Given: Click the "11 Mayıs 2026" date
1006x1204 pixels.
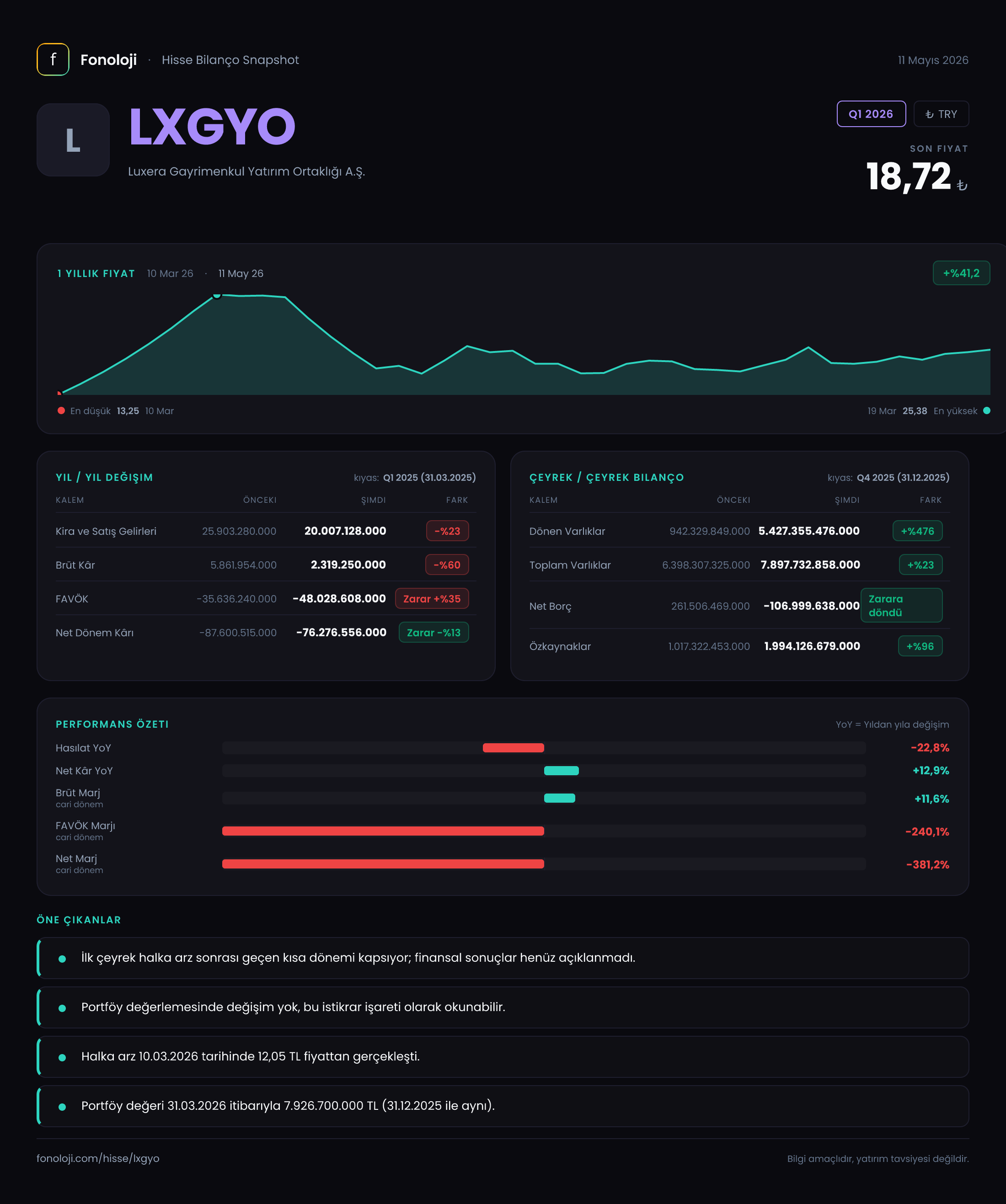Looking at the screenshot, I should point(933,60).
